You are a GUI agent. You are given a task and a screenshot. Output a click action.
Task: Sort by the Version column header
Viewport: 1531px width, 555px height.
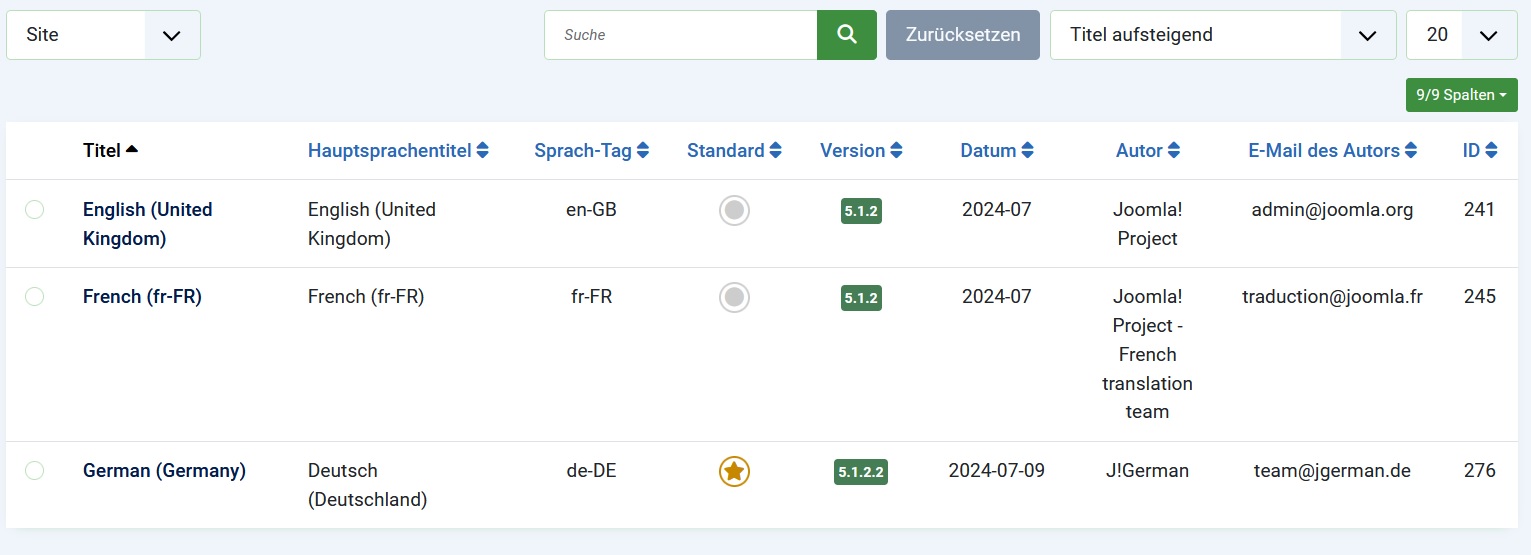[x=861, y=151]
